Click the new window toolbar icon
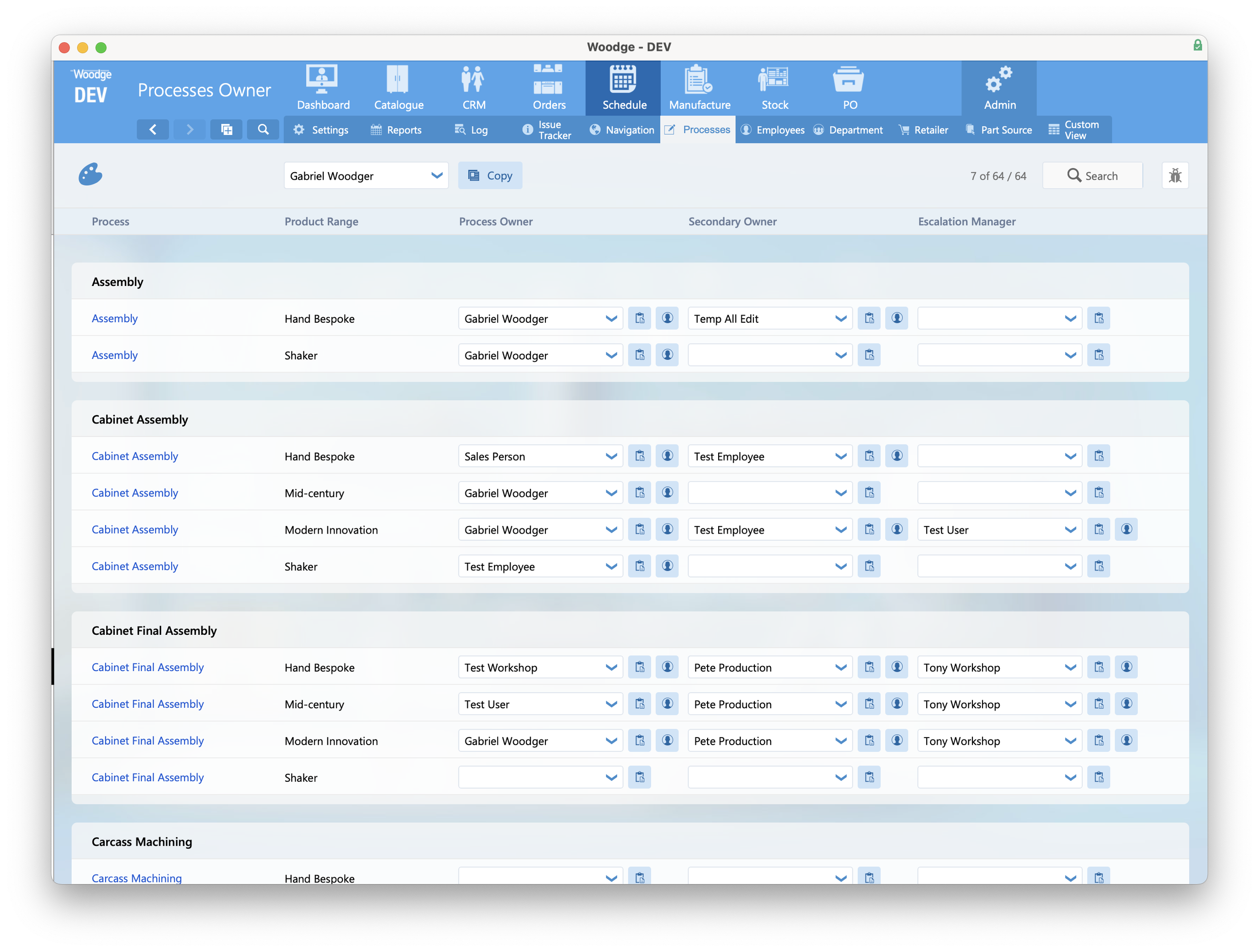Screen dimensions: 1259x952 click(226, 130)
